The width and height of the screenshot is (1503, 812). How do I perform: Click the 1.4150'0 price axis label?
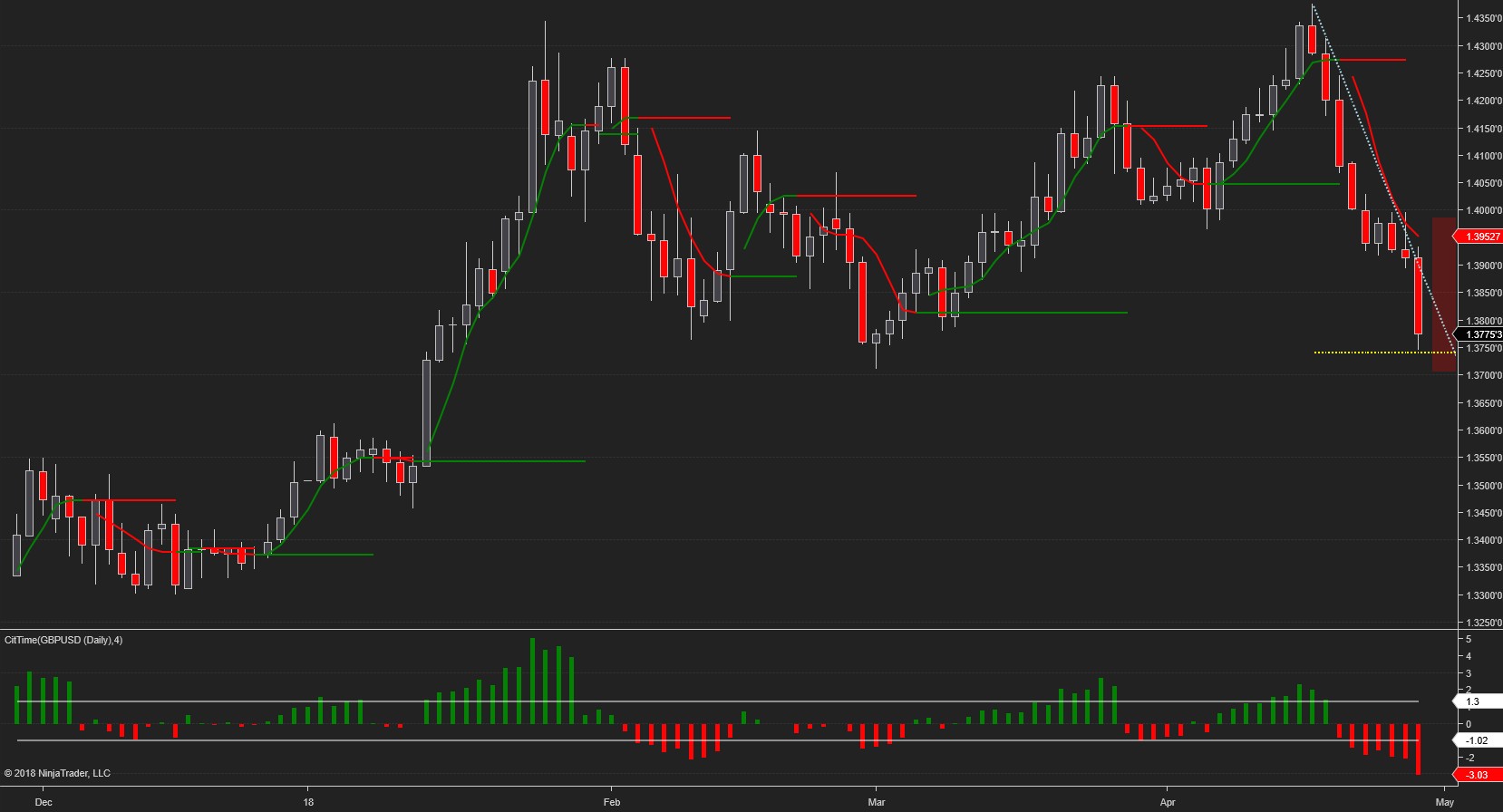(1483, 129)
